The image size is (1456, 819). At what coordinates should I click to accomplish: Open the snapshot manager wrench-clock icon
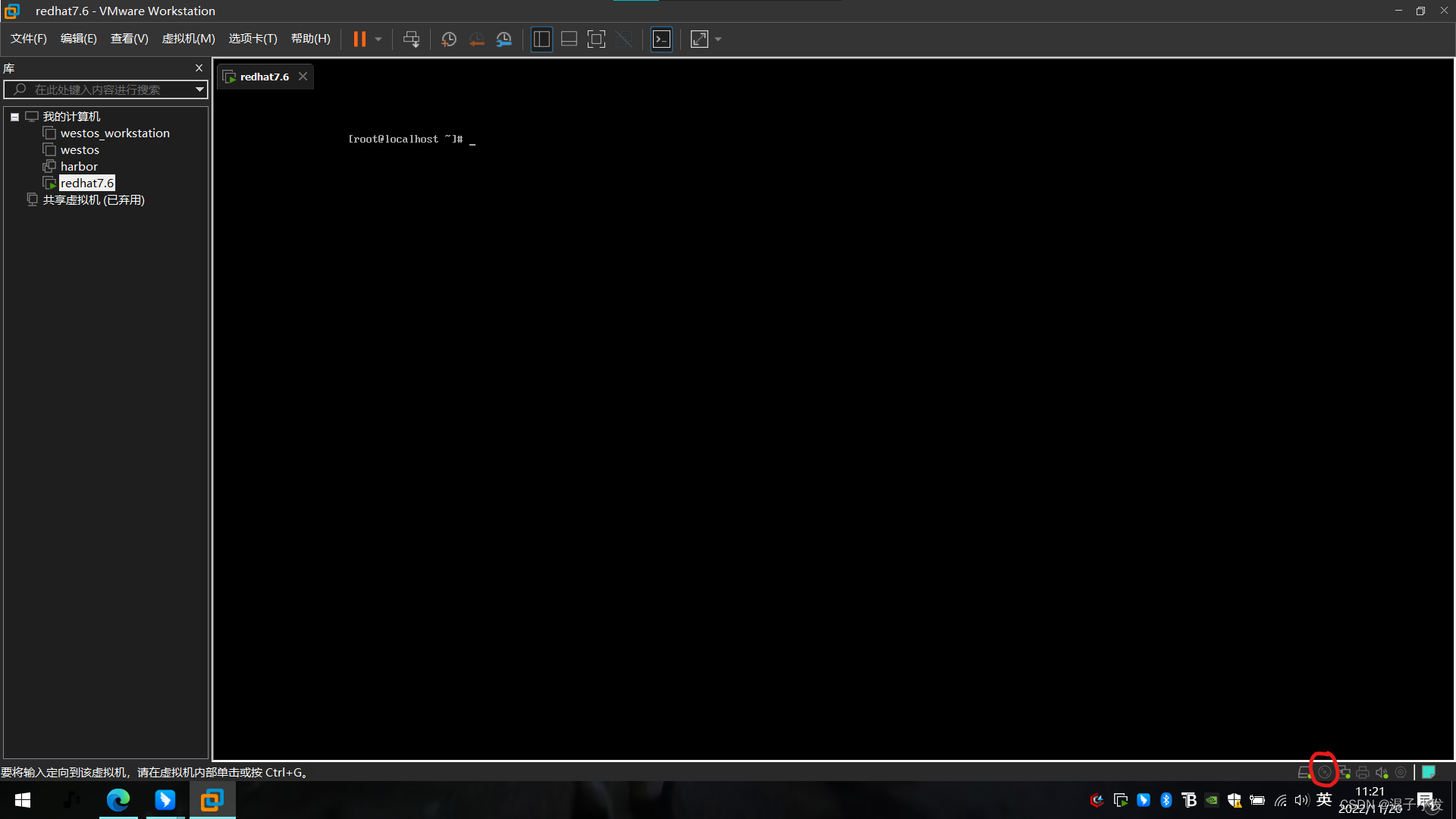click(x=504, y=39)
